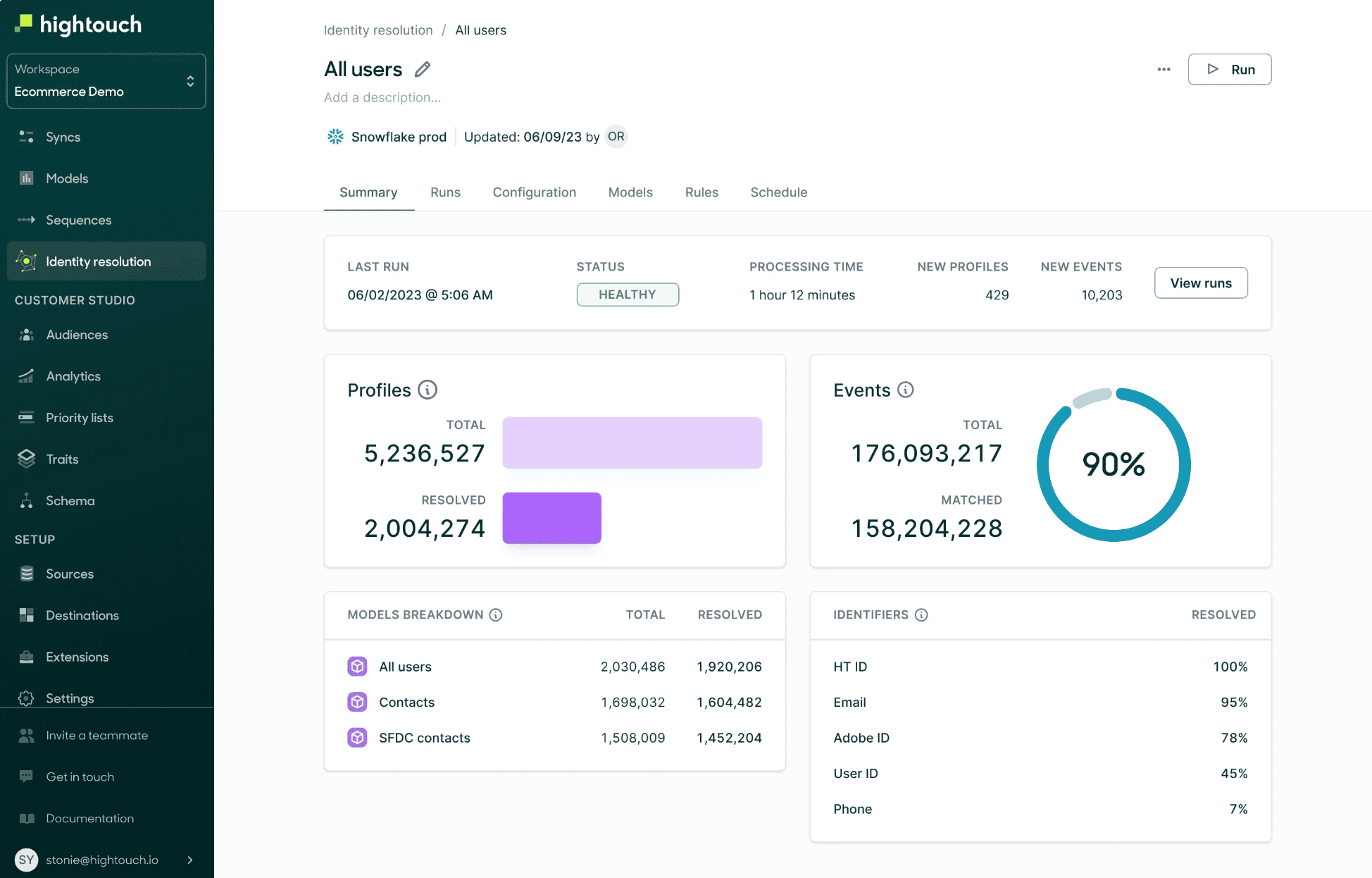This screenshot has height=878, width=1372.
Task: Open Destinations in Setup section
Action: pos(82,615)
